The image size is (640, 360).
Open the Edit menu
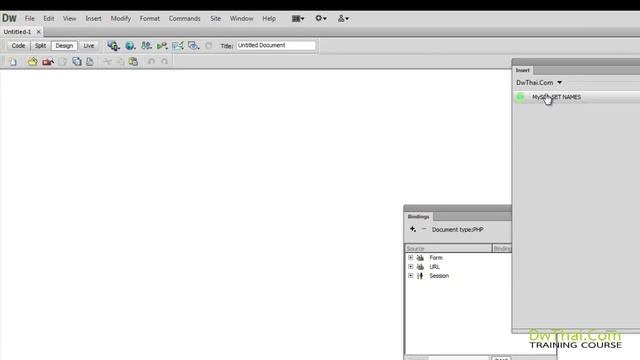(x=49, y=18)
